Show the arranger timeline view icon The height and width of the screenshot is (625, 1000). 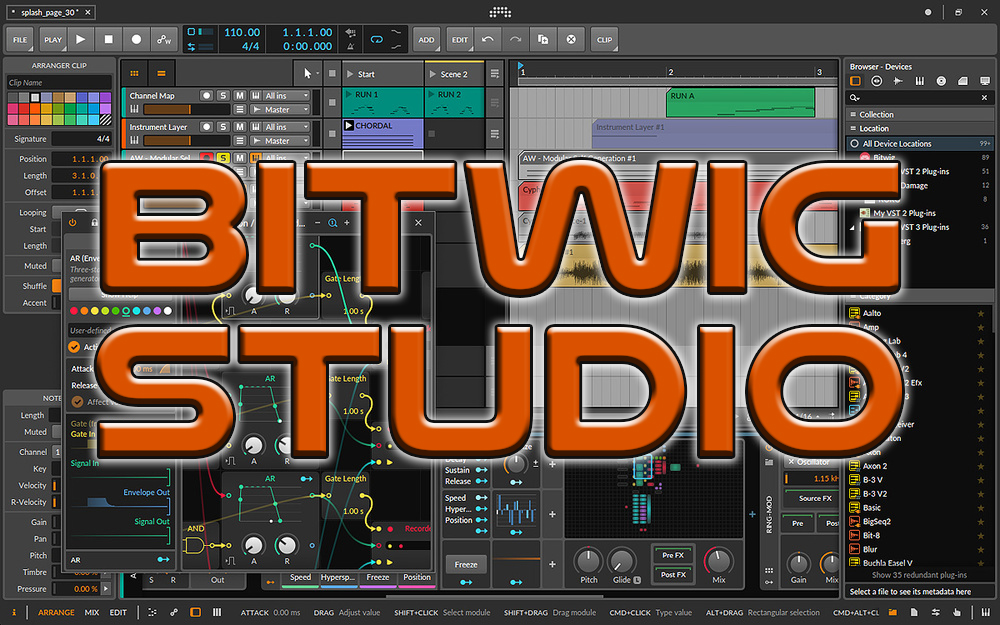point(161,74)
